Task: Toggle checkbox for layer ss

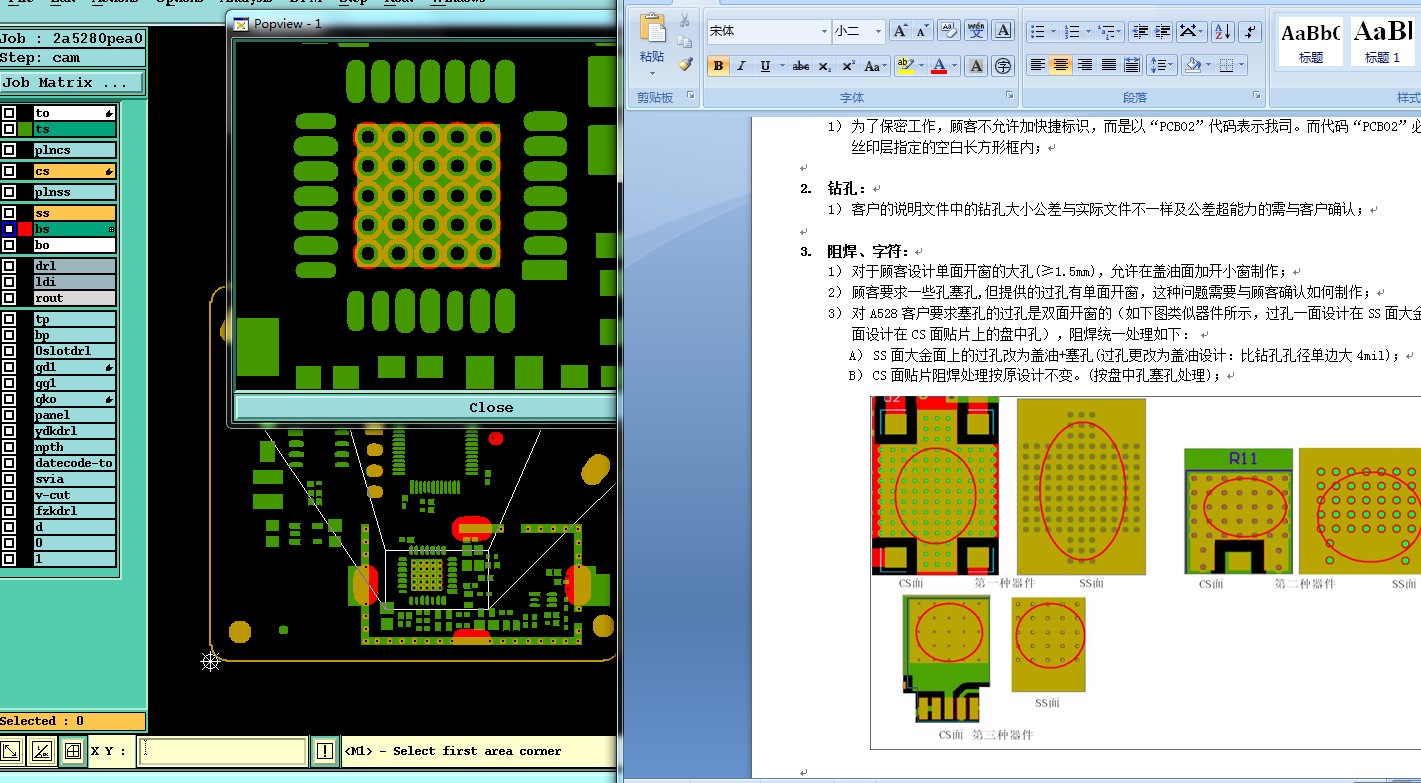Action: pos(9,213)
